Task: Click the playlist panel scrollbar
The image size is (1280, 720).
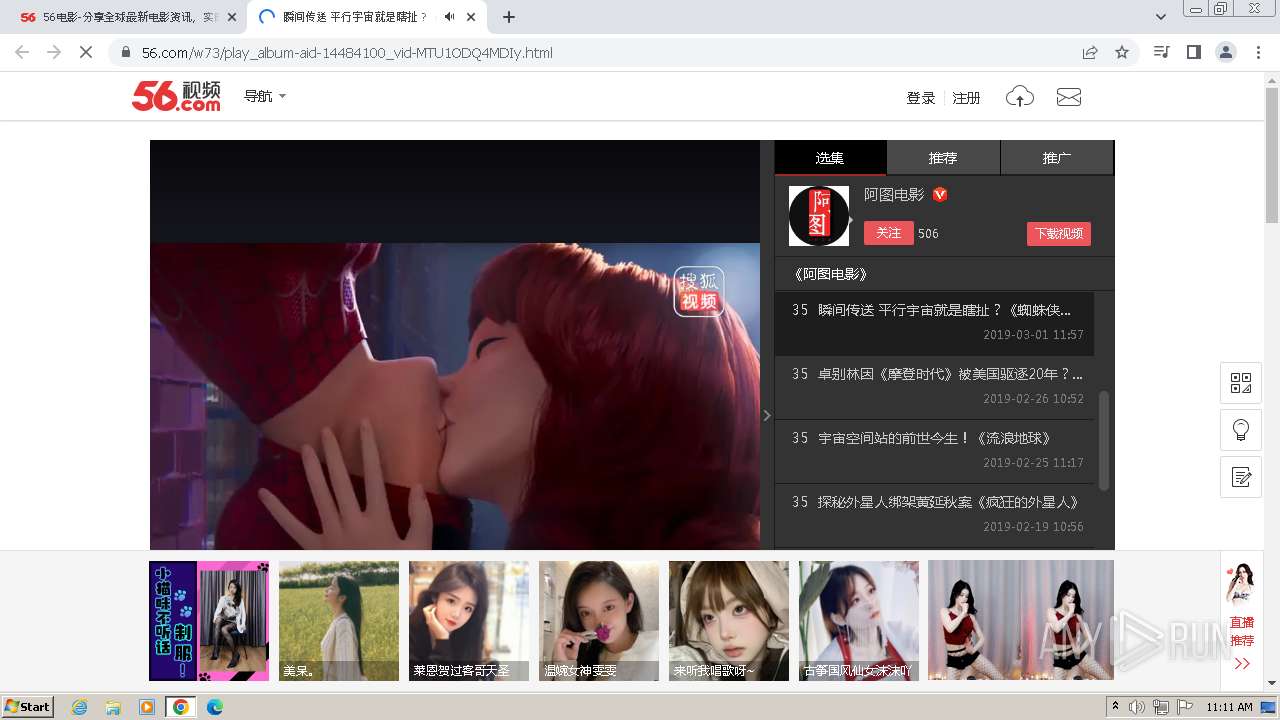Action: [1104, 440]
